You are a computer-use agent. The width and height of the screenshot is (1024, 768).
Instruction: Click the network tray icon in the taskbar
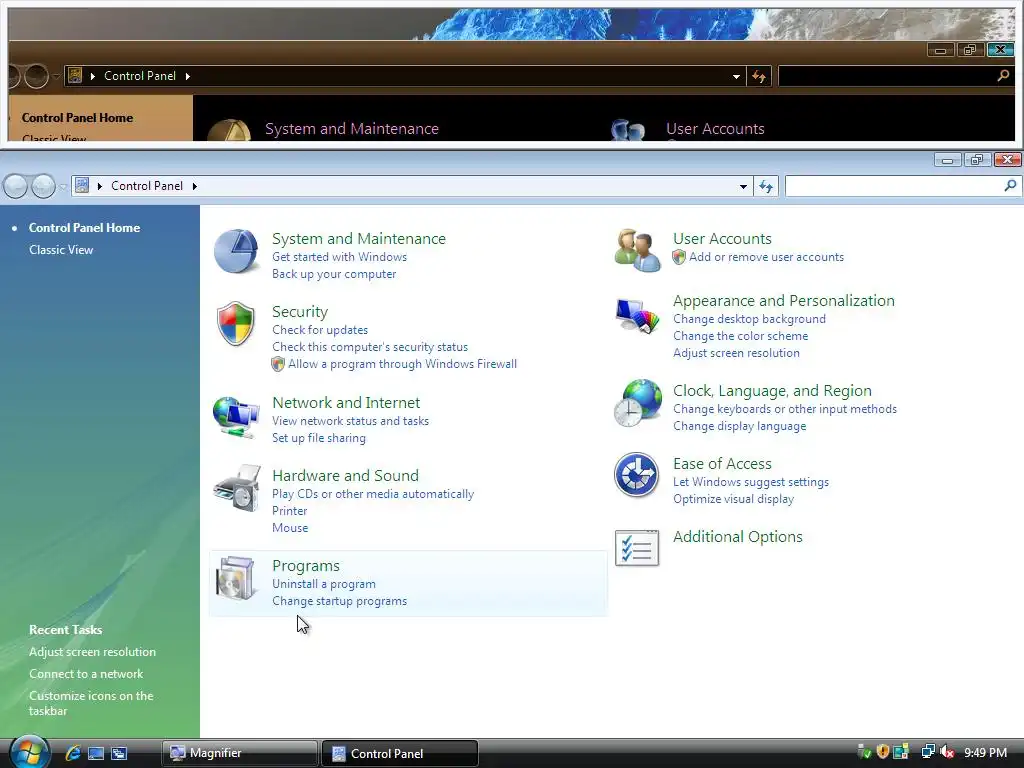928,752
